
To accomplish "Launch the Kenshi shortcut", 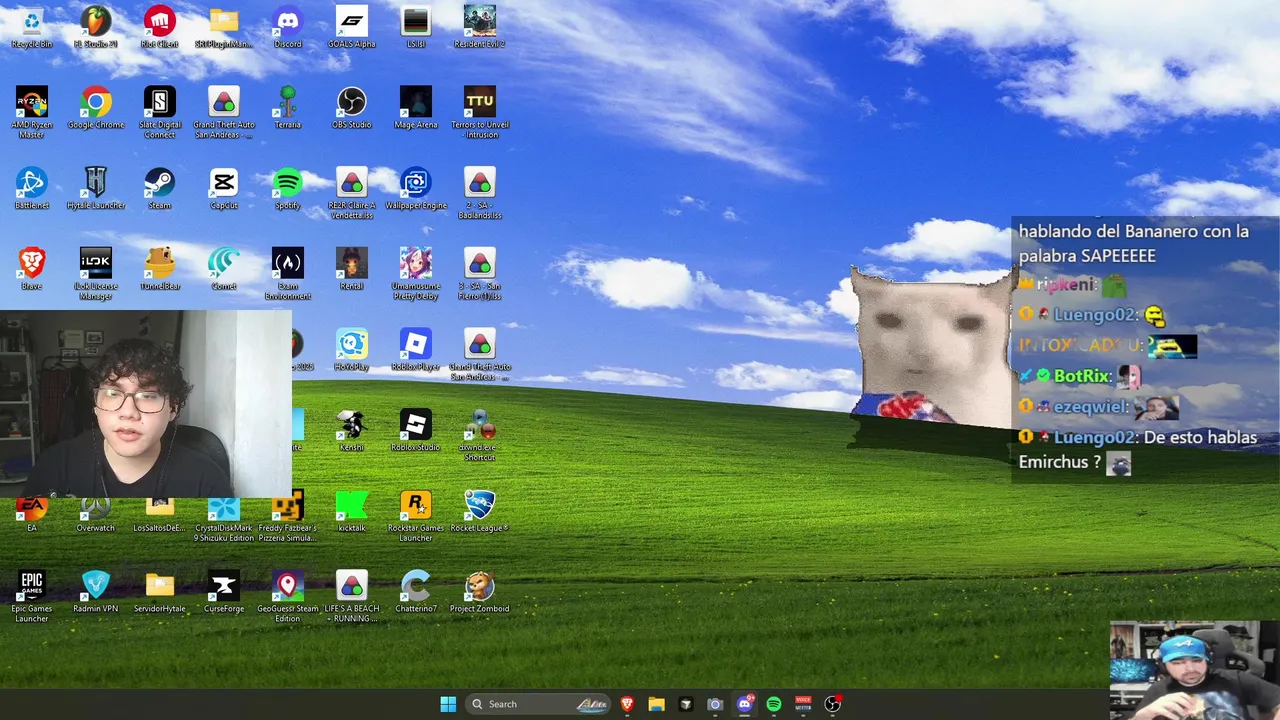I will click(x=352, y=430).
